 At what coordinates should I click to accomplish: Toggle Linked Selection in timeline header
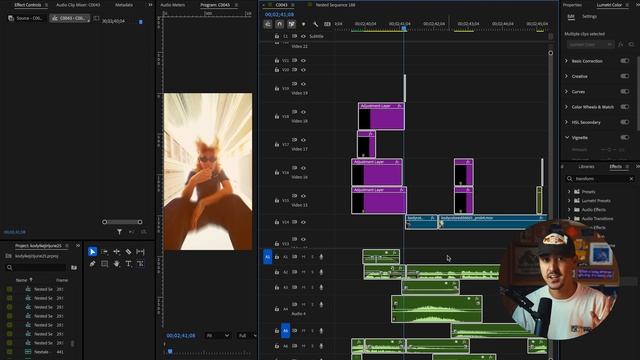[x=291, y=24]
